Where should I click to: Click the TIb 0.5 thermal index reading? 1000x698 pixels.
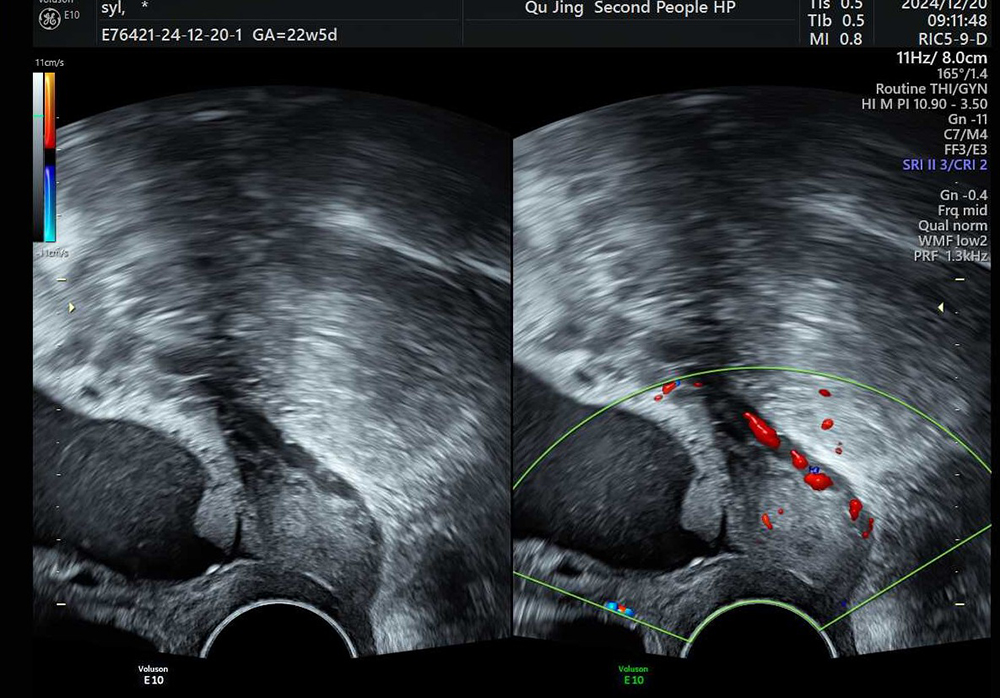(836, 21)
